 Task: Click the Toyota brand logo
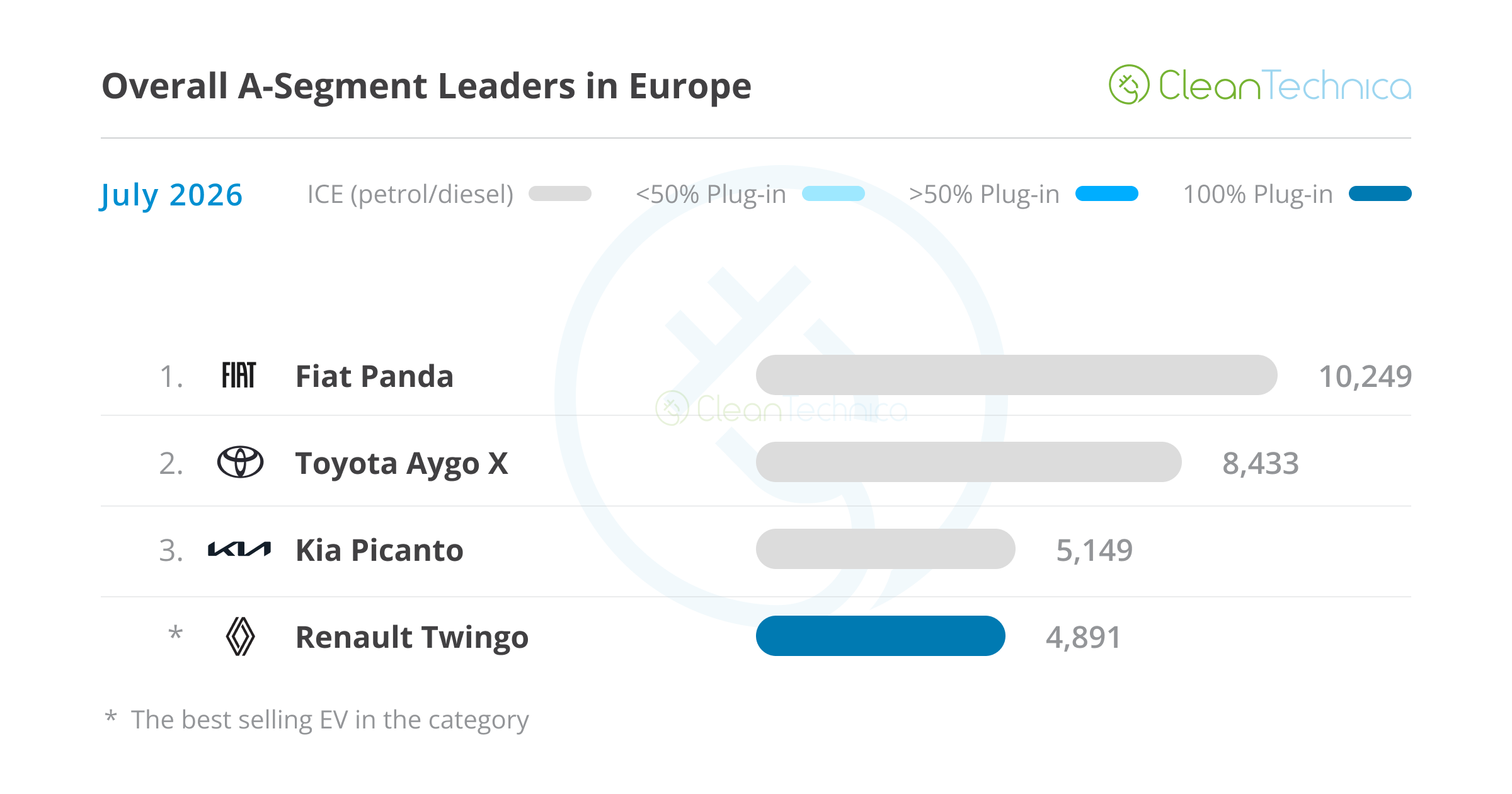point(240,462)
